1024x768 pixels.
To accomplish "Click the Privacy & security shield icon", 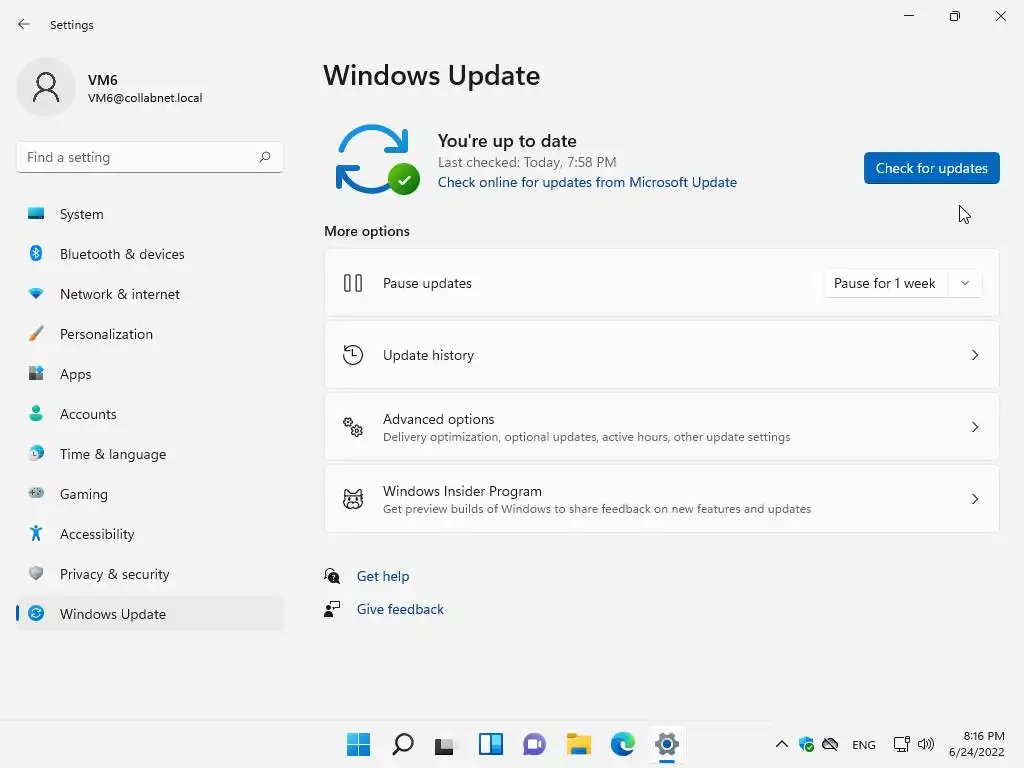I will (36, 573).
